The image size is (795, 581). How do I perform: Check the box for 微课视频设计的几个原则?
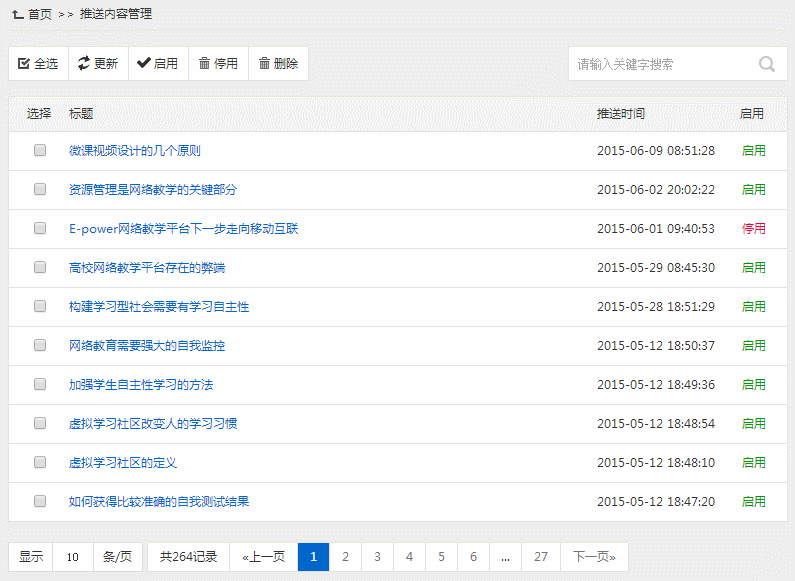click(40, 151)
